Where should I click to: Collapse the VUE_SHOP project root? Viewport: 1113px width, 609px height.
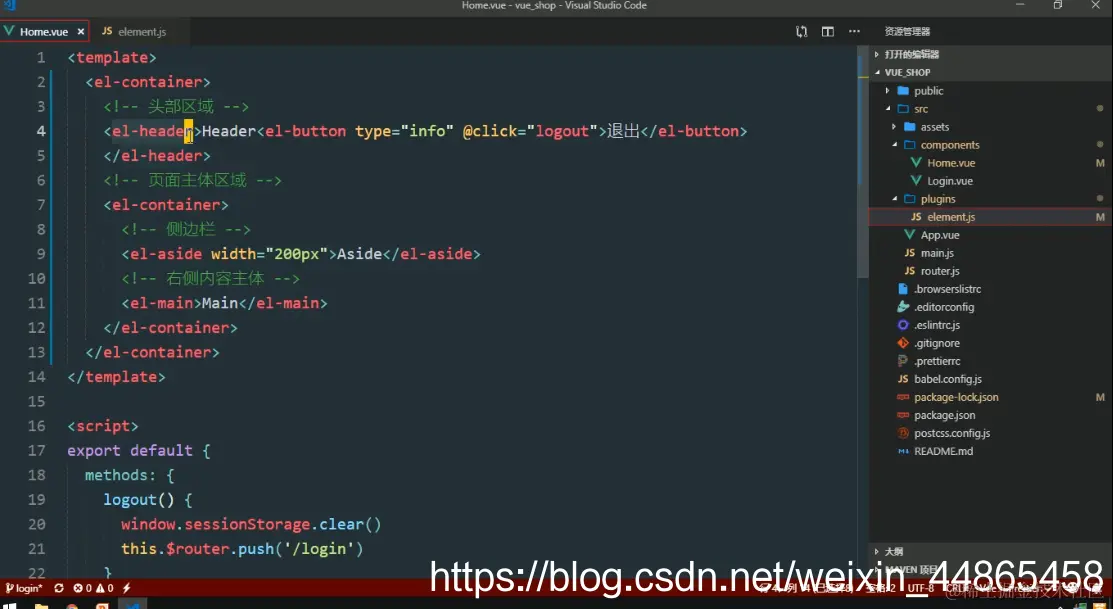tap(877, 72)
